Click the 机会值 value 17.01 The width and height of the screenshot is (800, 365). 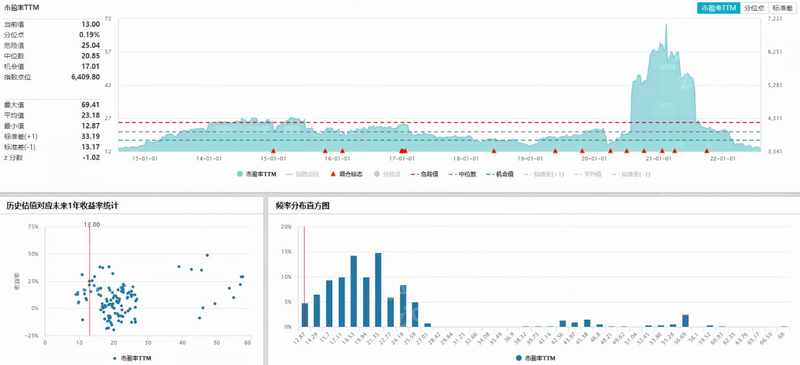[x=90, y=66]
